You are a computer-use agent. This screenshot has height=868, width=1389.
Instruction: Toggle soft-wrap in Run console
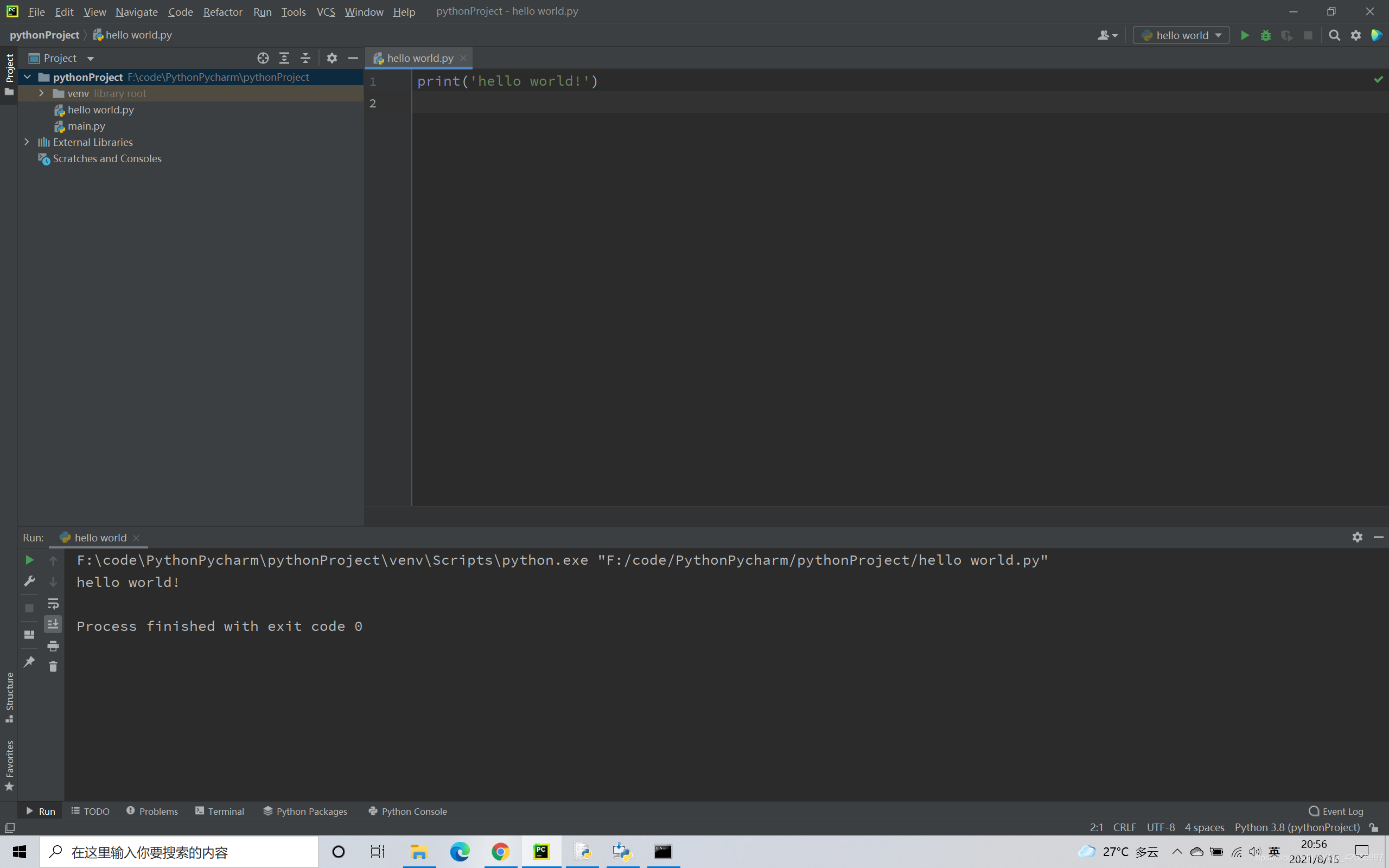point(53,603)
